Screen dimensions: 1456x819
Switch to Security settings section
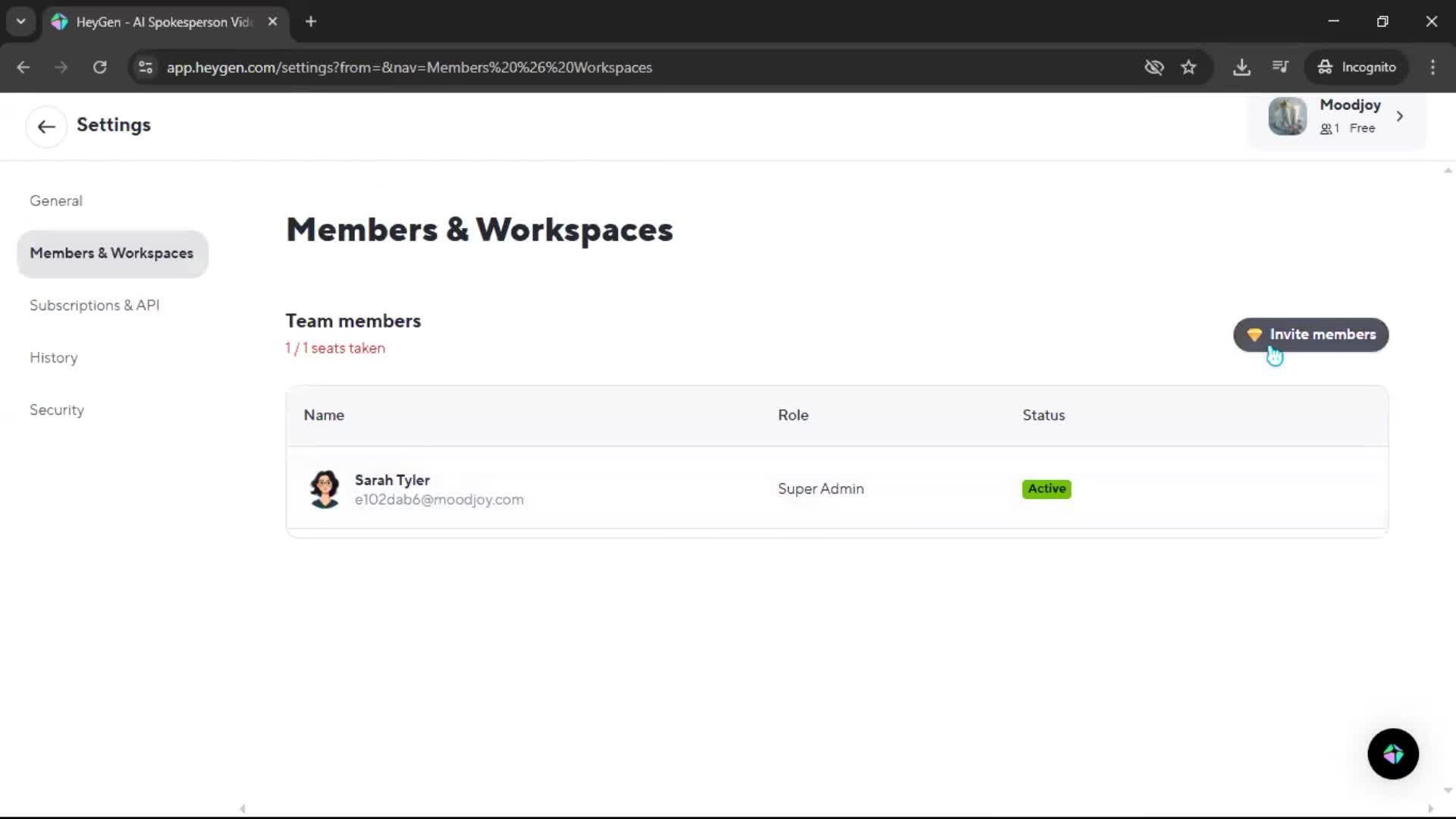coord(57,410)
